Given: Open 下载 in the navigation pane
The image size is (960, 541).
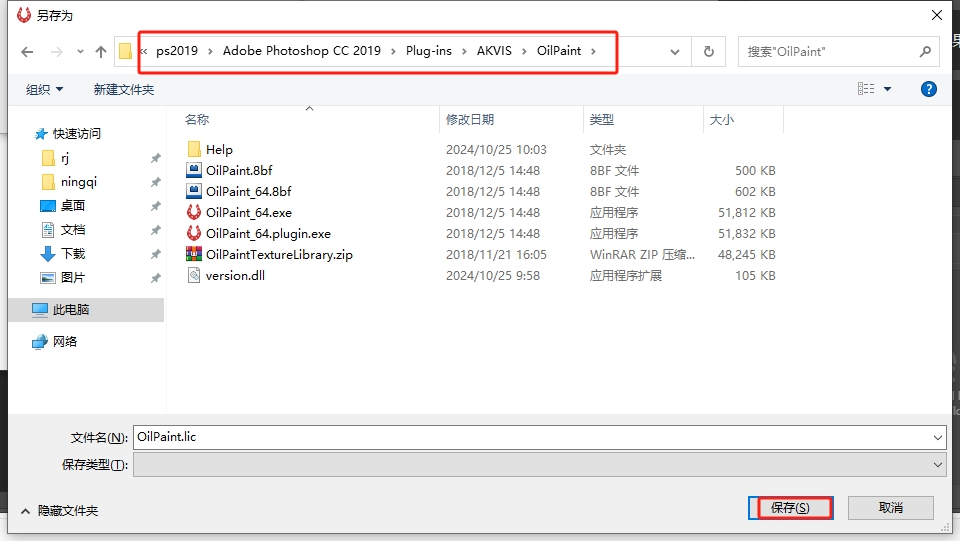Looking at the screenshot, I should [73, 253].
